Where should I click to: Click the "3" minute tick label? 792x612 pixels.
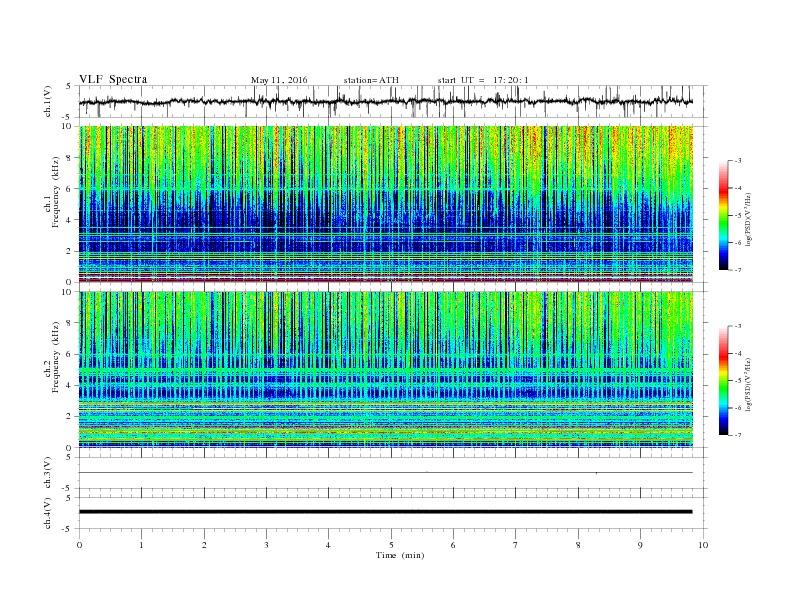tap(266, 545)
